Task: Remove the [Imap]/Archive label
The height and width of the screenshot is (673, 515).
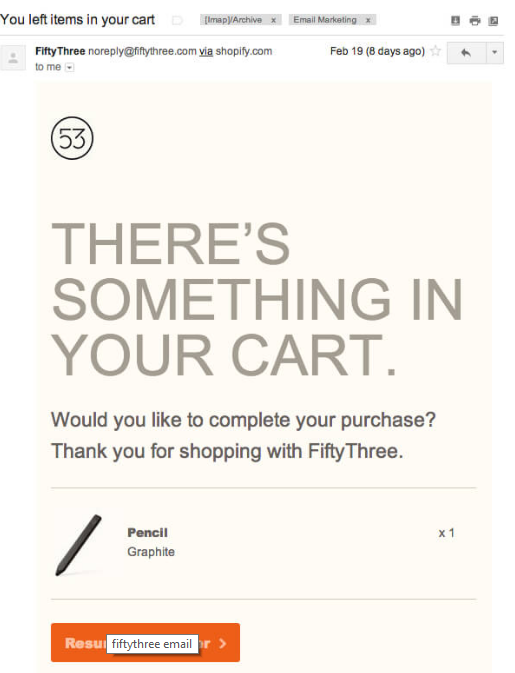Action: (273, 20)
